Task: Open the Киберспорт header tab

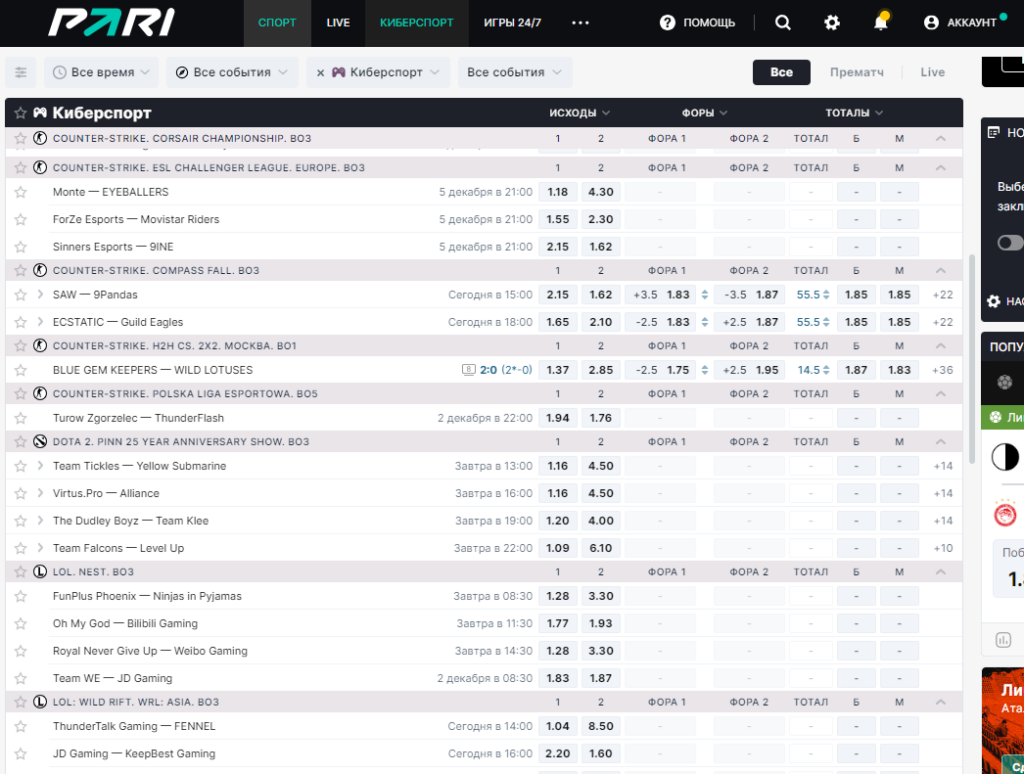Action: [417, 23]
